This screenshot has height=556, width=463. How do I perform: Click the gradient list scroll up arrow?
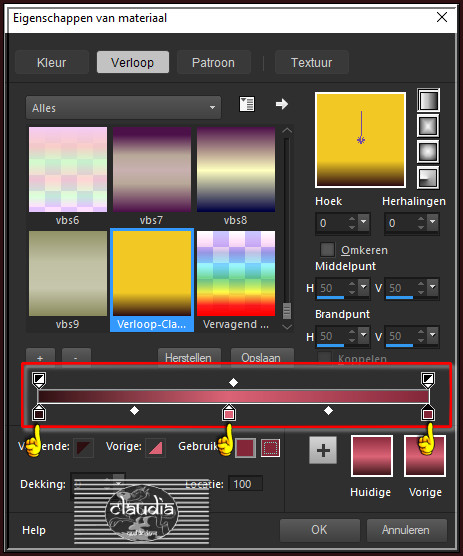(x=287, y=131)
